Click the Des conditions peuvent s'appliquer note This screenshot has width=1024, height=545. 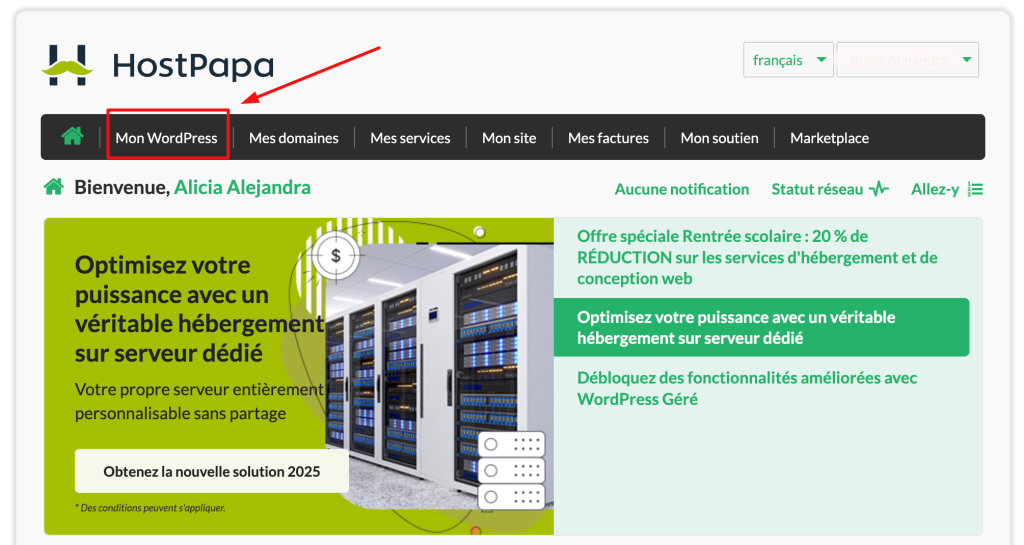tap(150, 508)
